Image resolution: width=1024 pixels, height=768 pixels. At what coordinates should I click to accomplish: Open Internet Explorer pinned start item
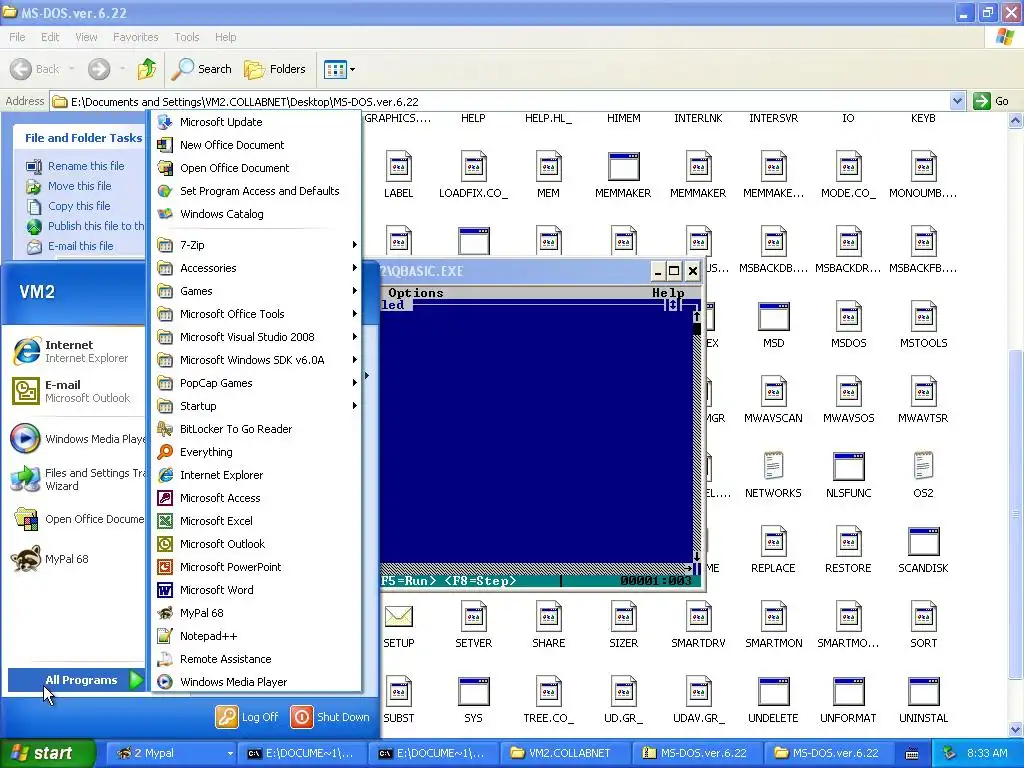72,351
